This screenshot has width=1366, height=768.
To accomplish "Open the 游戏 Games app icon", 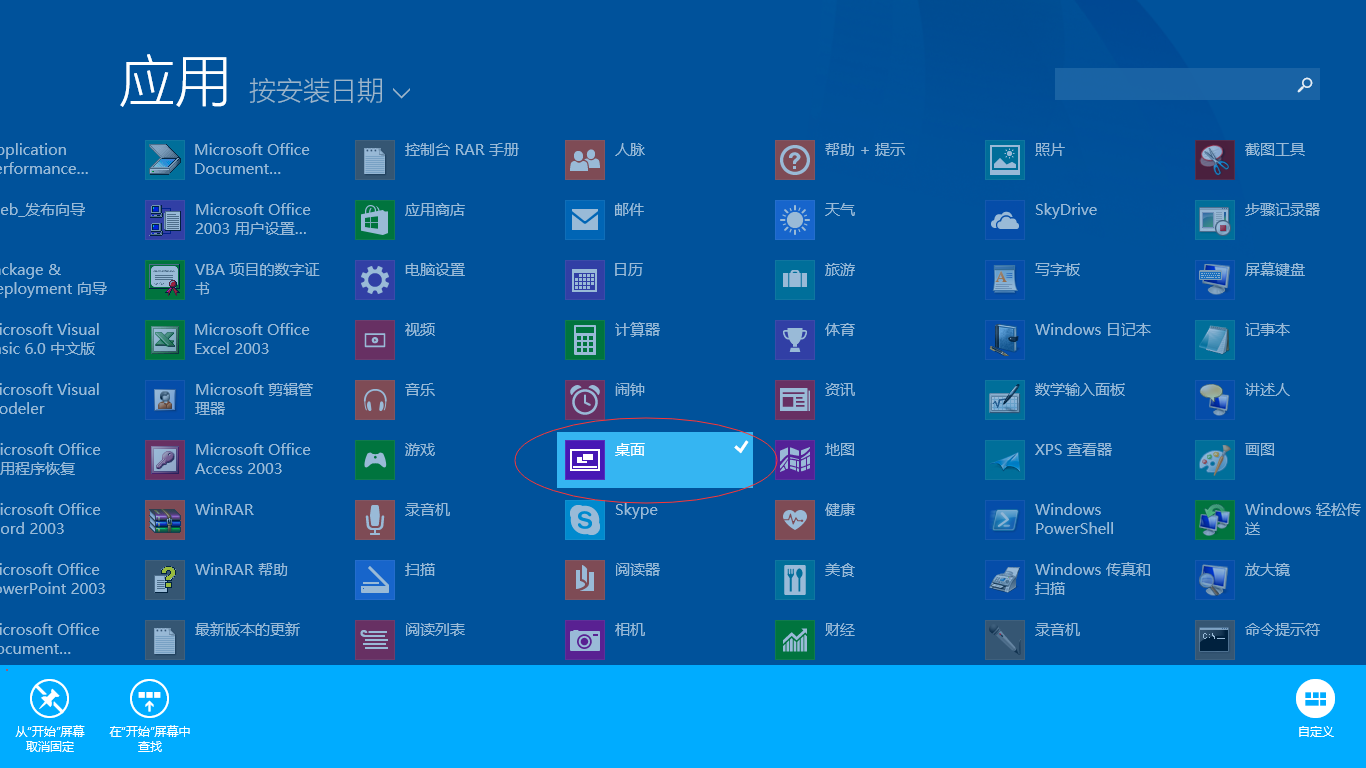I will (x=375, y=460).
